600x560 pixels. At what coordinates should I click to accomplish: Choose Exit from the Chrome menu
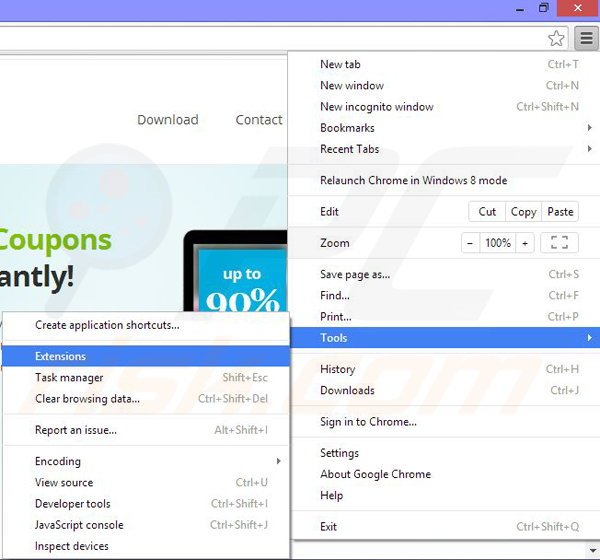point(445,527)
